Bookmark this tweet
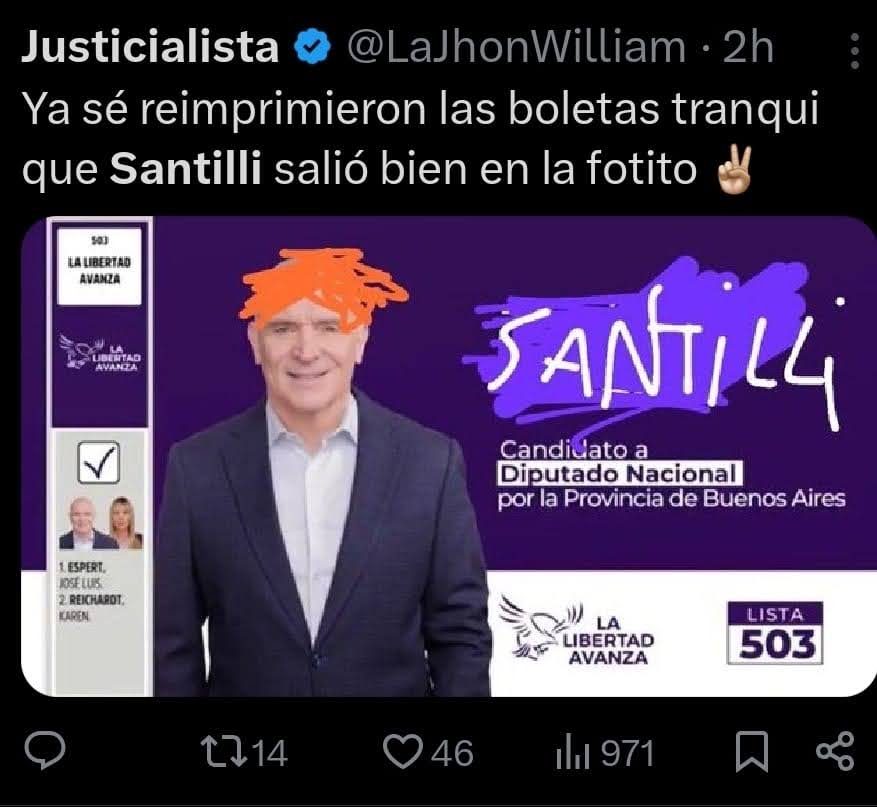The width and height of the screenshot is (877, 807). pos(751,752)
